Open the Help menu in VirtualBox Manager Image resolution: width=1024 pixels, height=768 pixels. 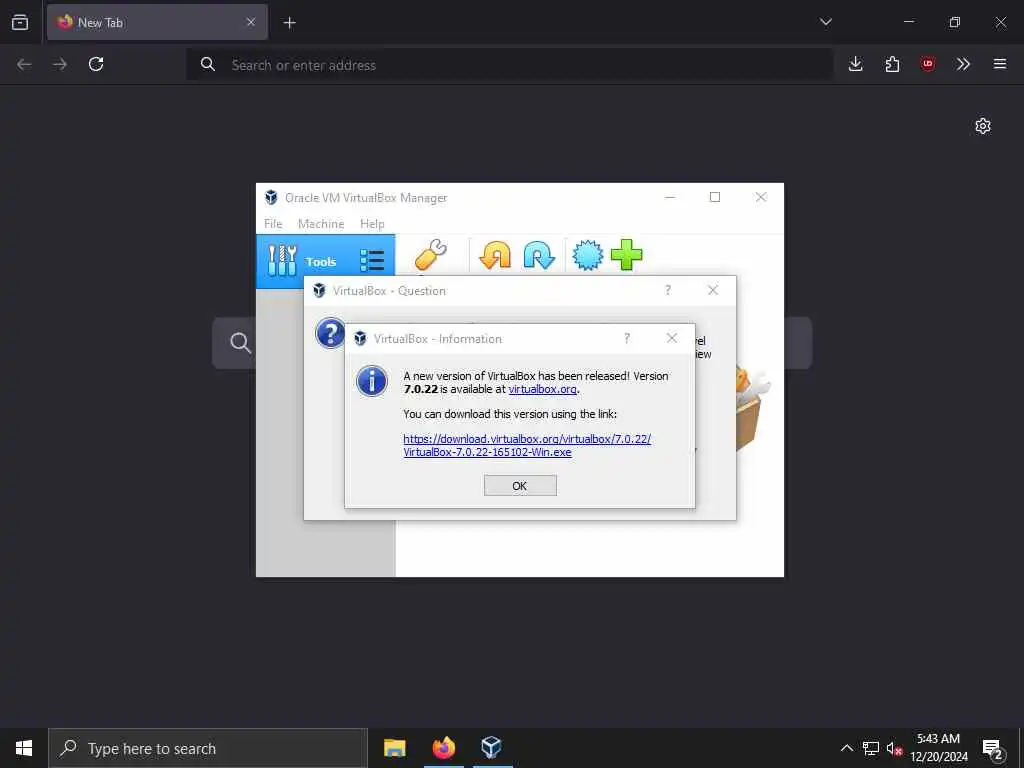372,224
